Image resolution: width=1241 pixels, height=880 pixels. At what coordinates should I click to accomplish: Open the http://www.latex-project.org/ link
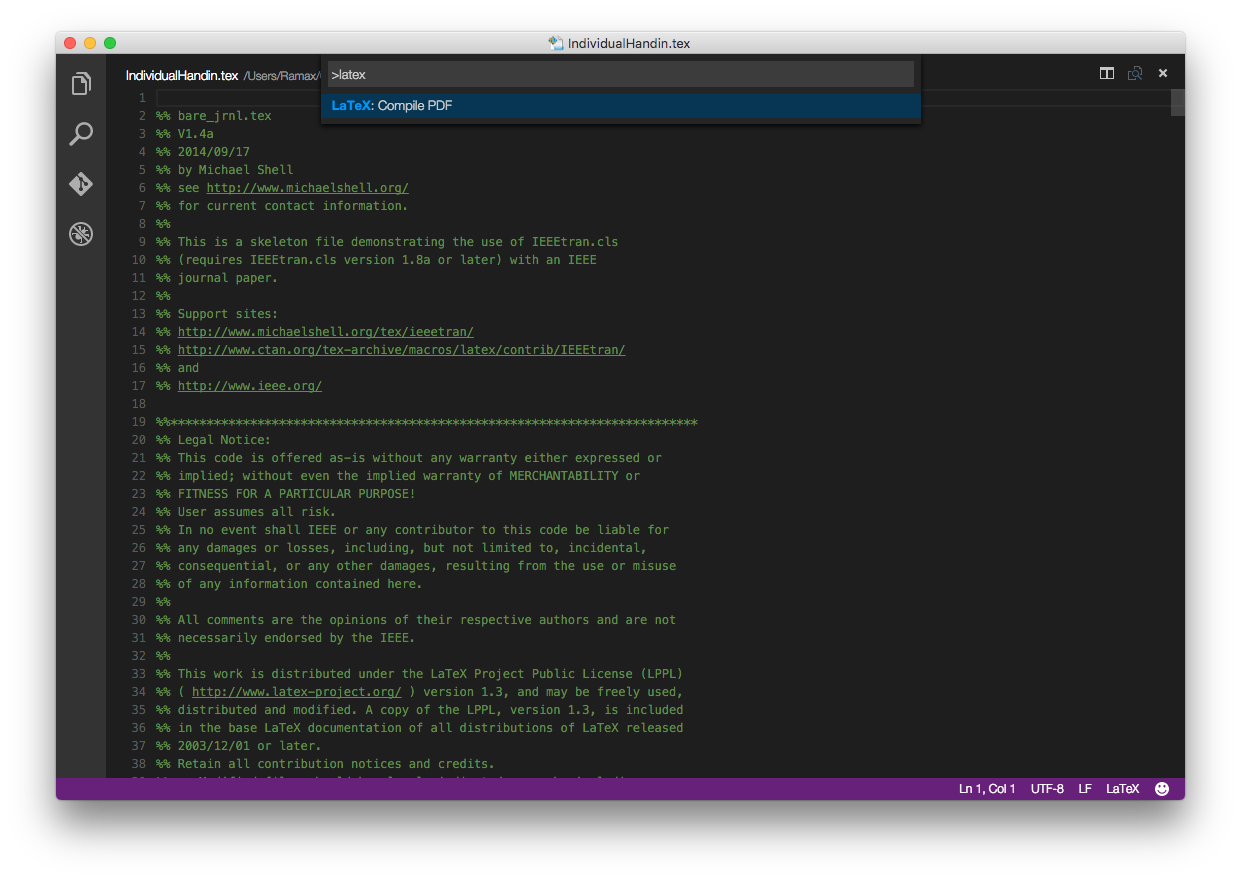coord(296,691)
